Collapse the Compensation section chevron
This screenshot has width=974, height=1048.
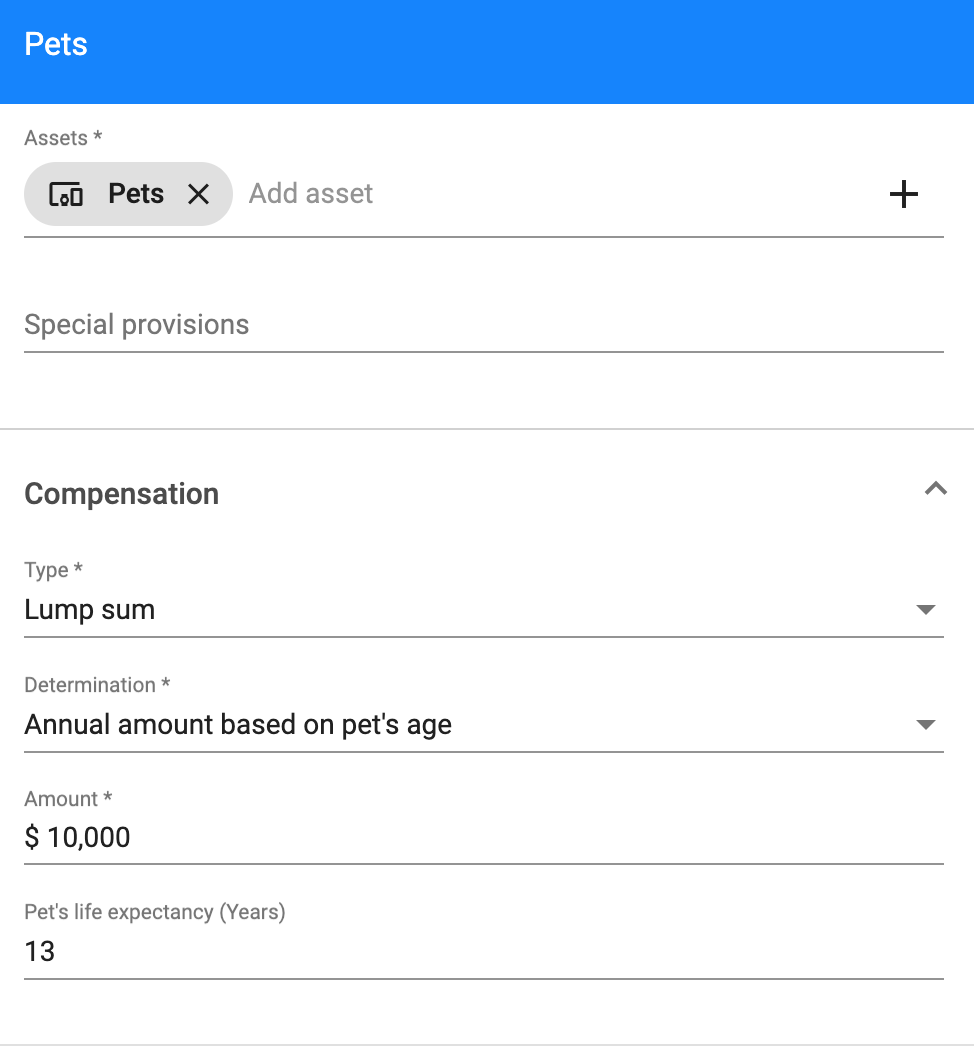point(935,489)
